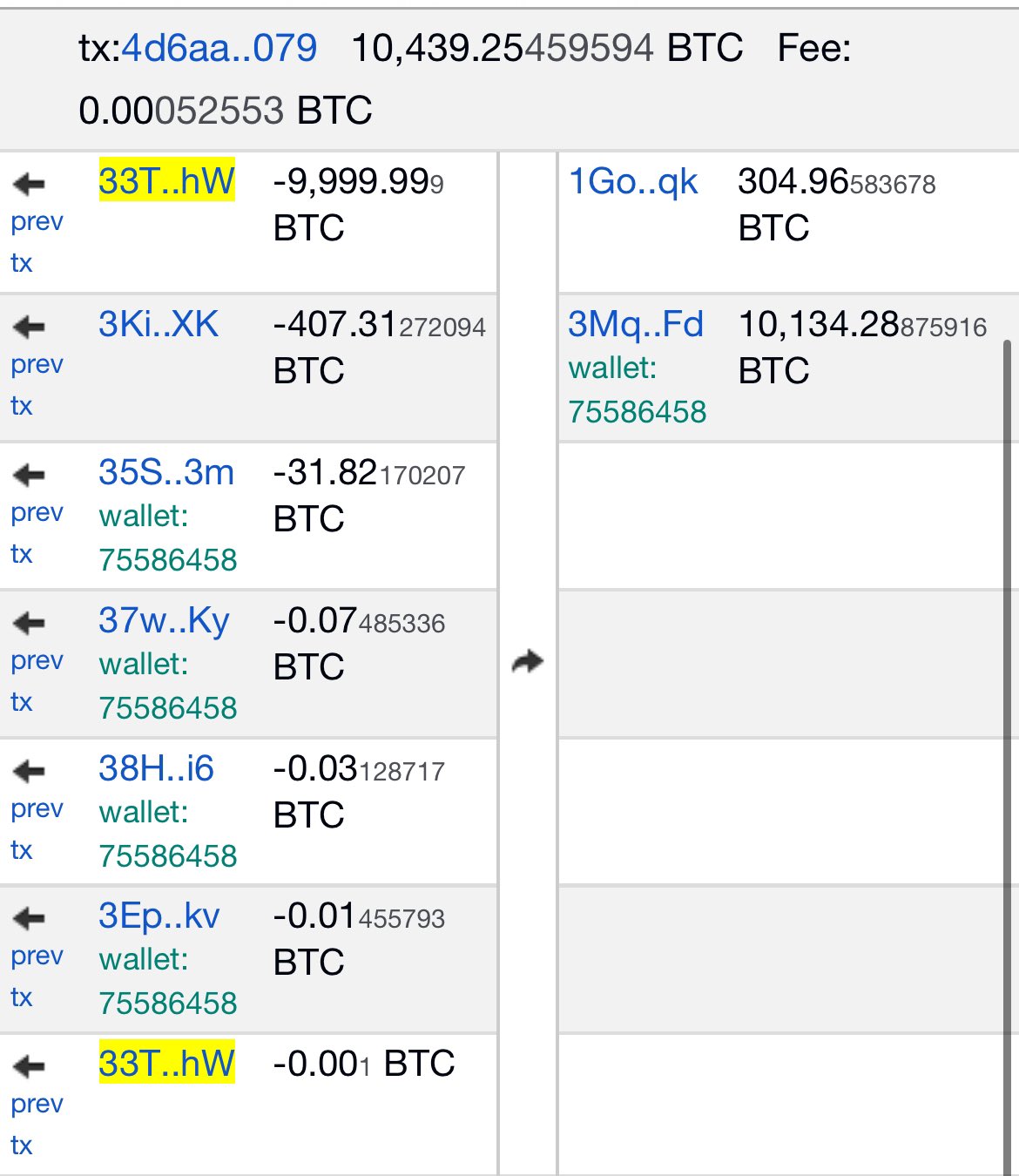Click the vertical scrollbar on the right edge
This screenshot has width=1019, height=1176.
[x=1009, y=697]
